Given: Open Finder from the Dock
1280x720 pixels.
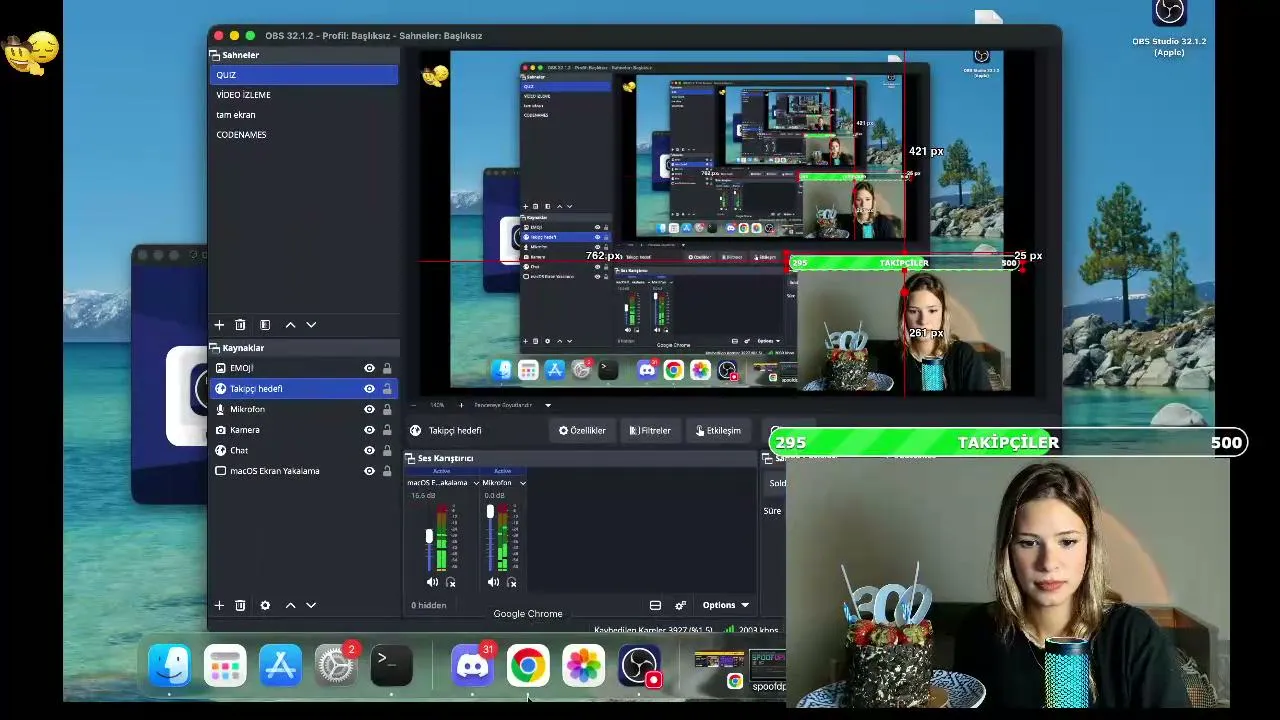Looking at the screenshot, I should [170, 666].
